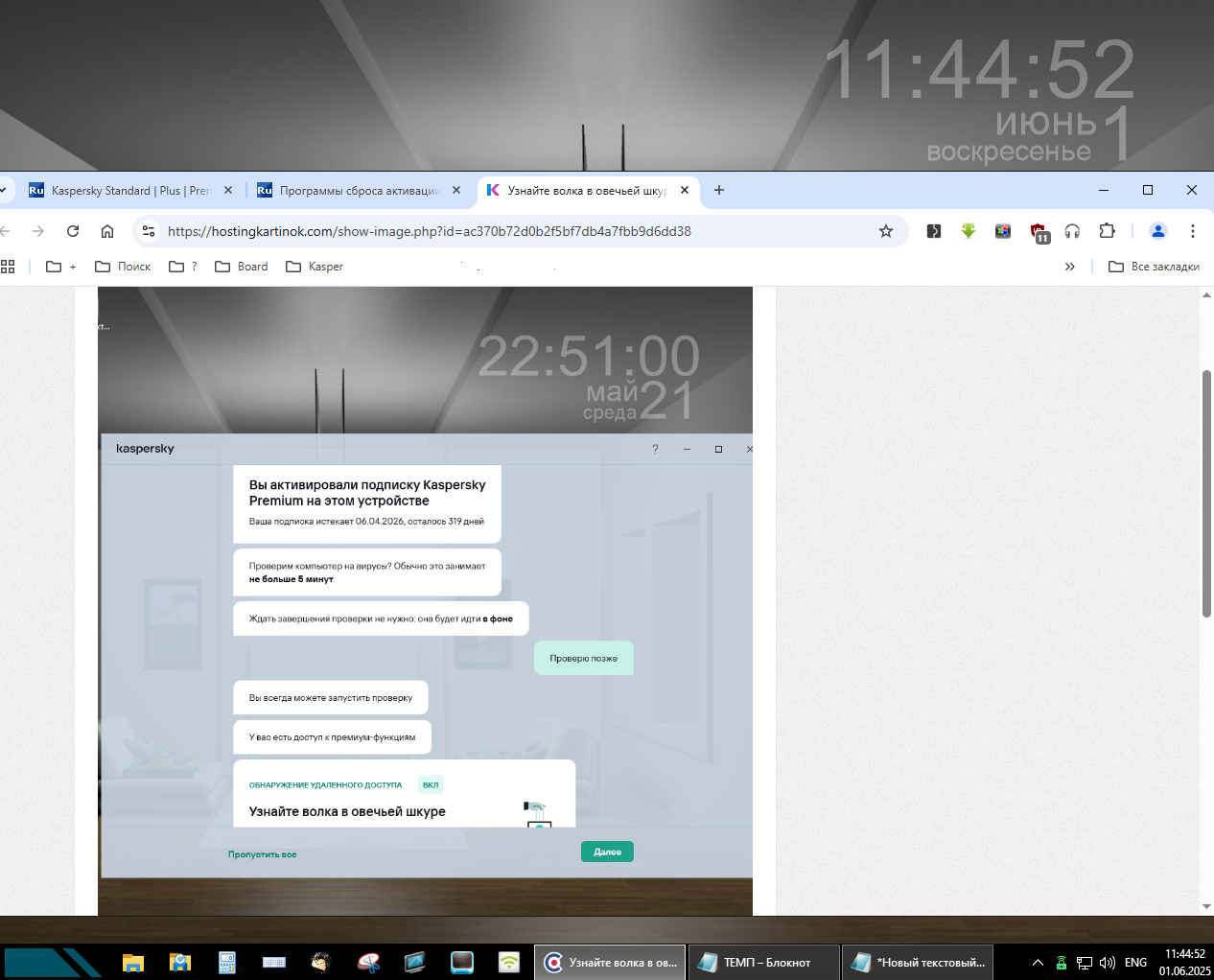The height and width of the screenshot is (980, 1214).
Task: Switch to the Kaspersky Standard | Plus tab
Action: pos(129,190)
